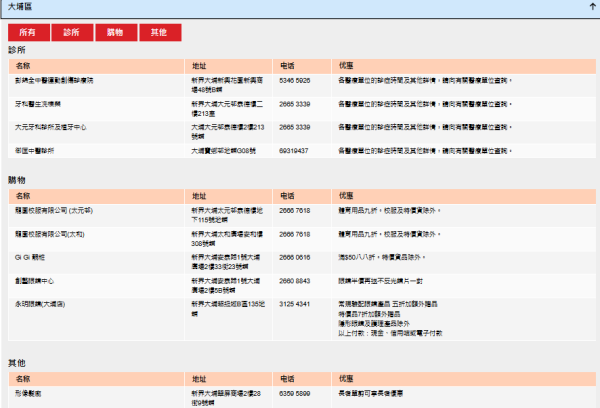Select the payment methods line starting 以上付款
600x408 pixels.
390,333
